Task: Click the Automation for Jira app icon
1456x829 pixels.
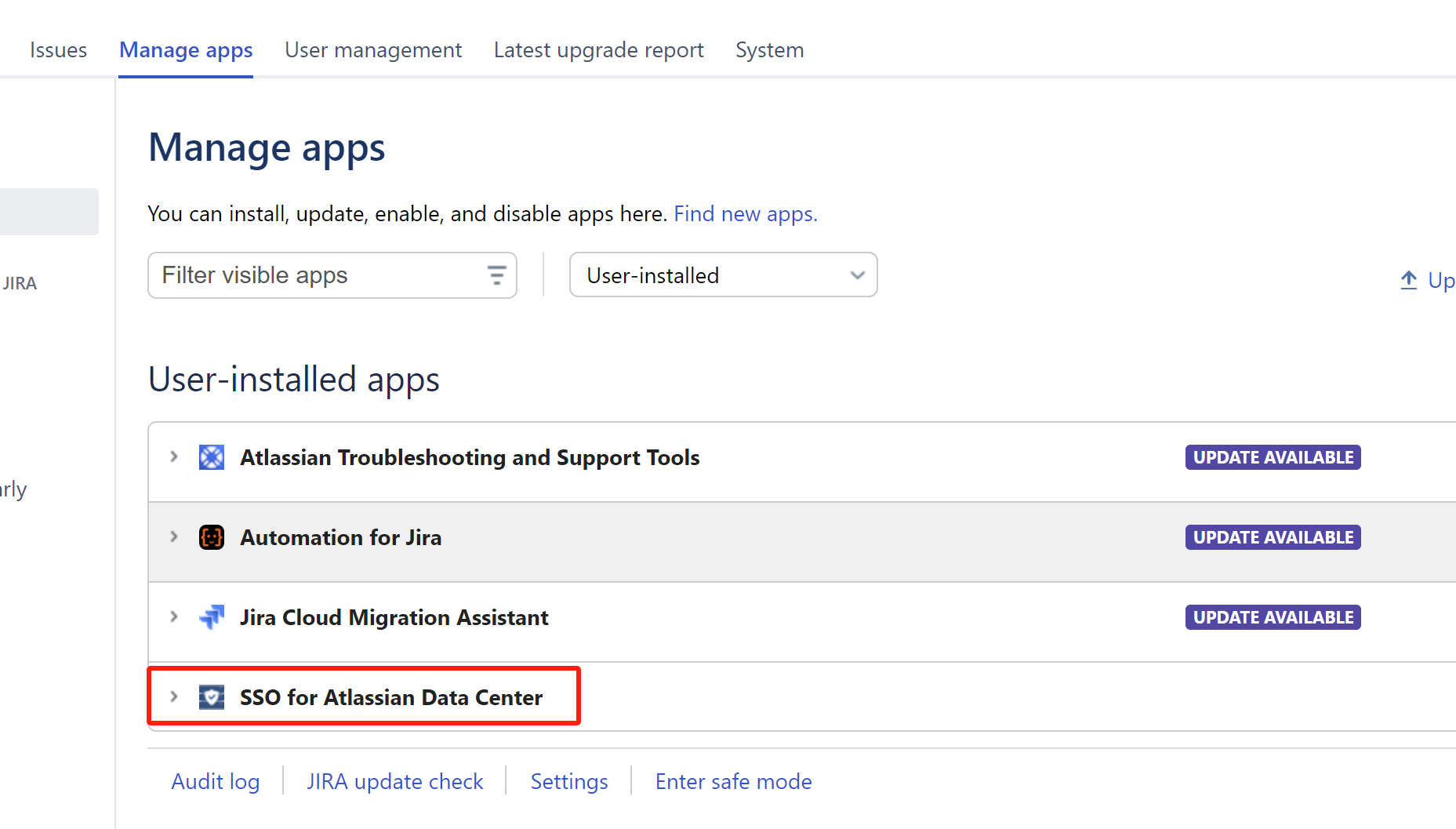Action: tap(212, 537)
